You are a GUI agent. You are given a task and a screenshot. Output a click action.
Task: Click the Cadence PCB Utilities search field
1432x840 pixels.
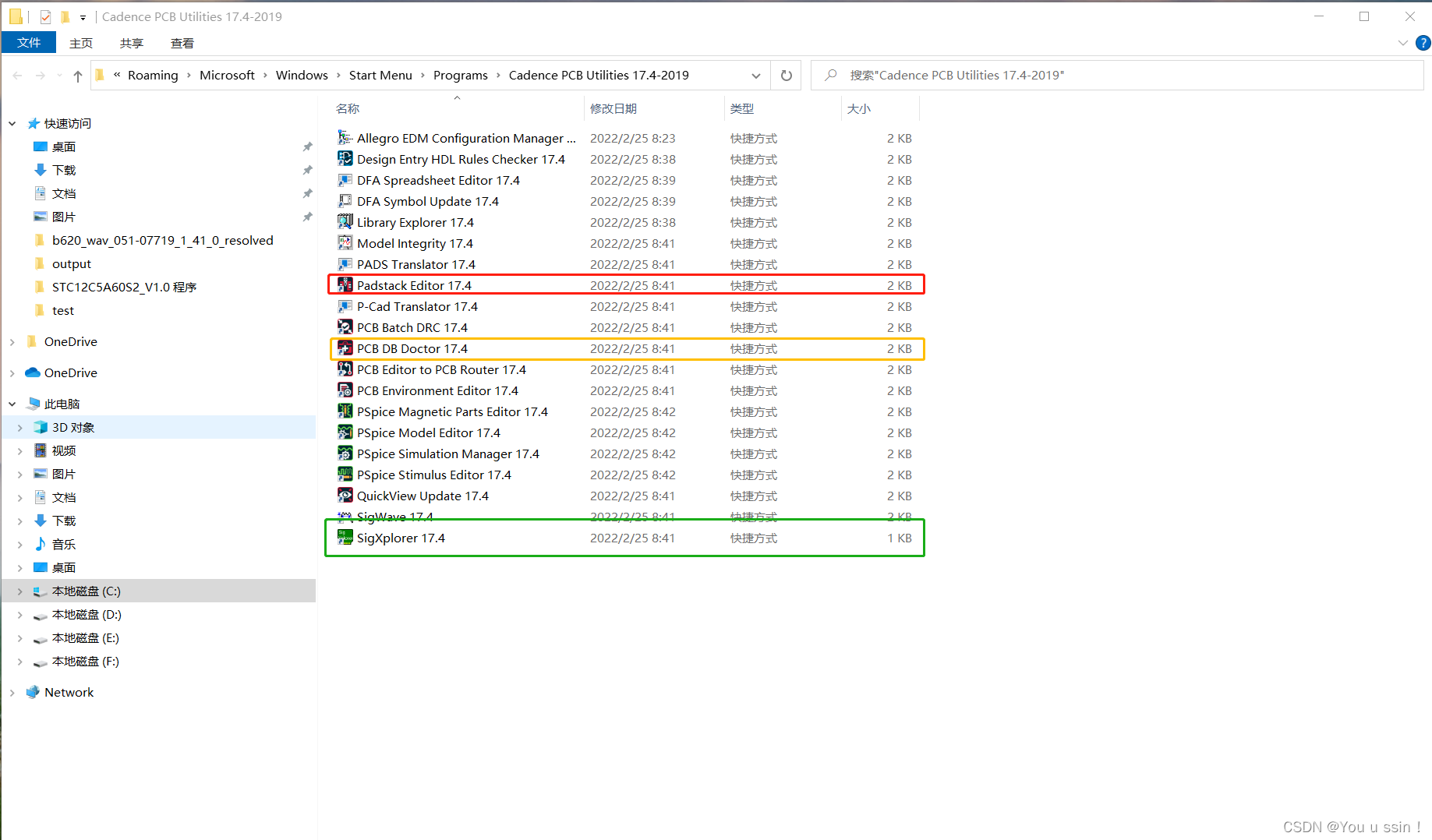click(x=1117, y=76)
